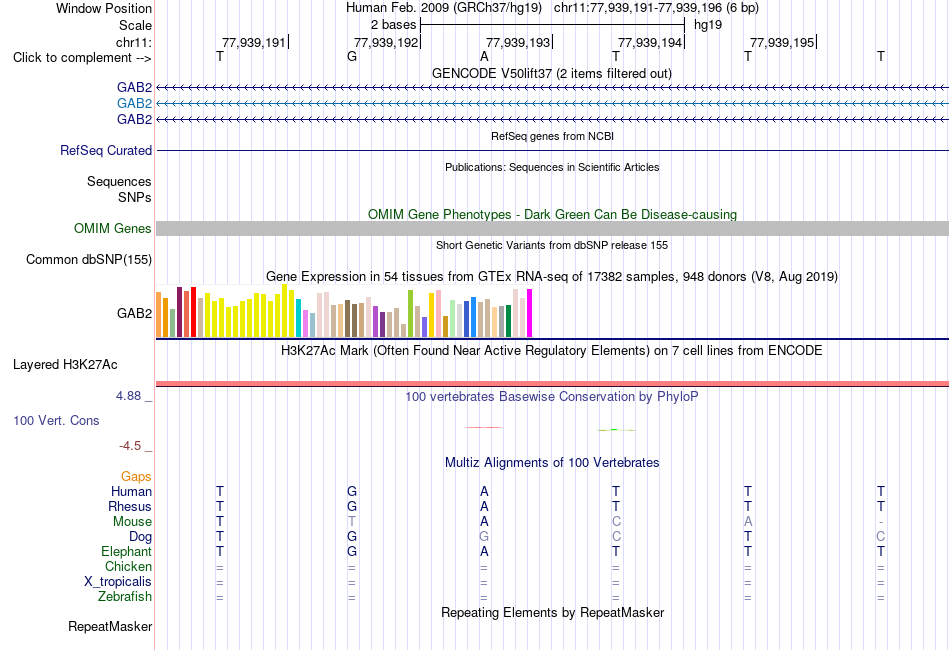This screenshot has height=650, width=950.
Task: Click "Short Genetic Variants from dbSNP release 155"
Action: 552,245
